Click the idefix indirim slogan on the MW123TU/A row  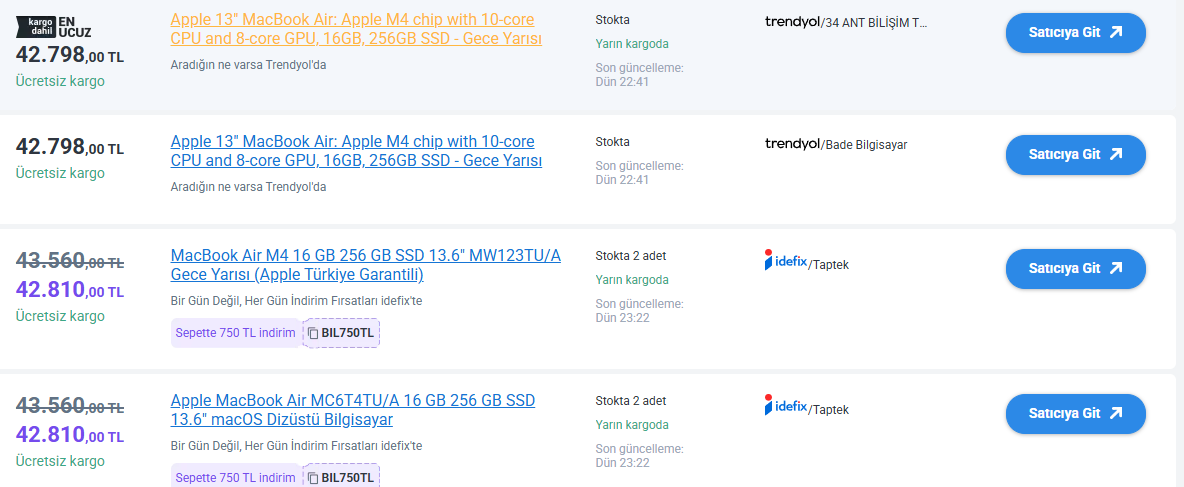297,301
